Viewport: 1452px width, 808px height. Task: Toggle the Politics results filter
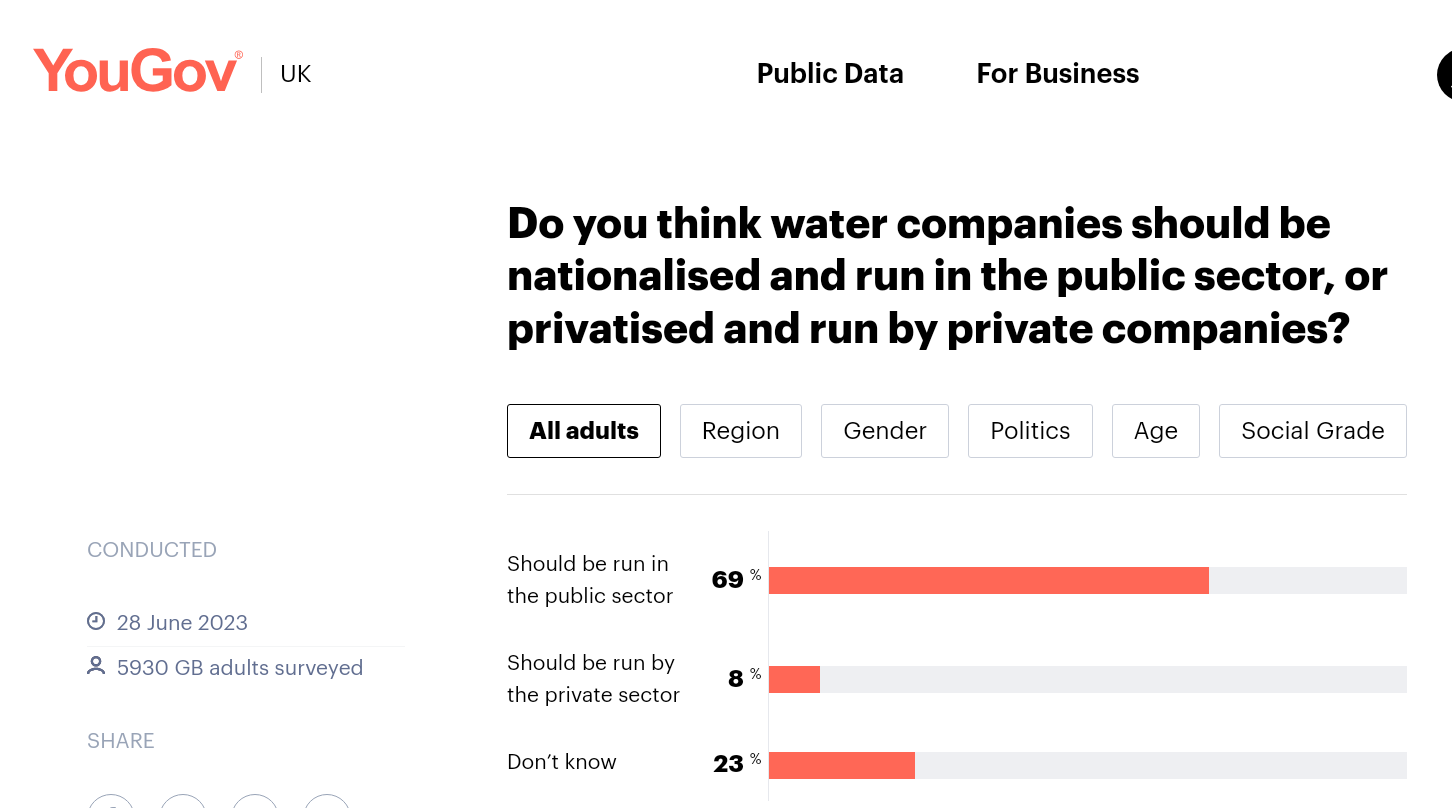(1030, 430)
